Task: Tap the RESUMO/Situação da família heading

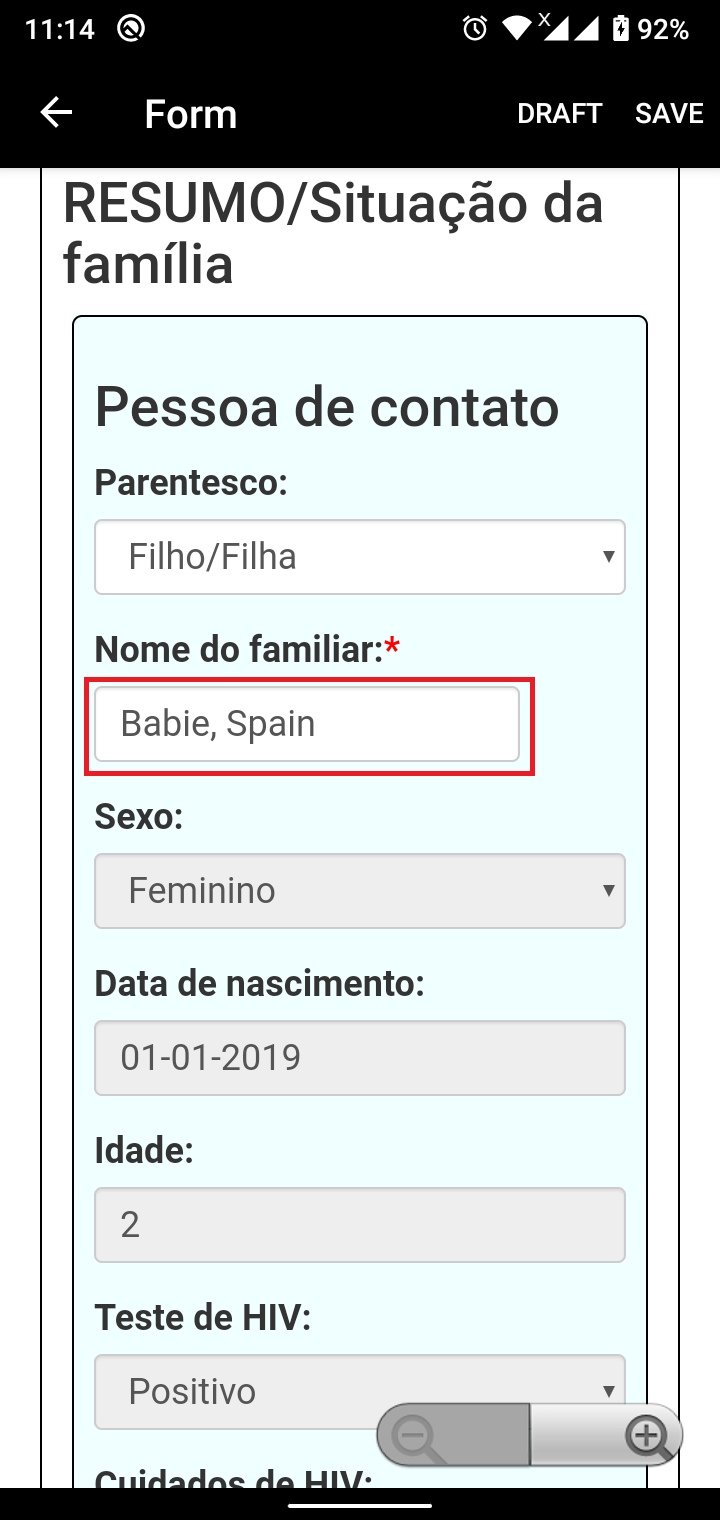Action: [333, 234]
